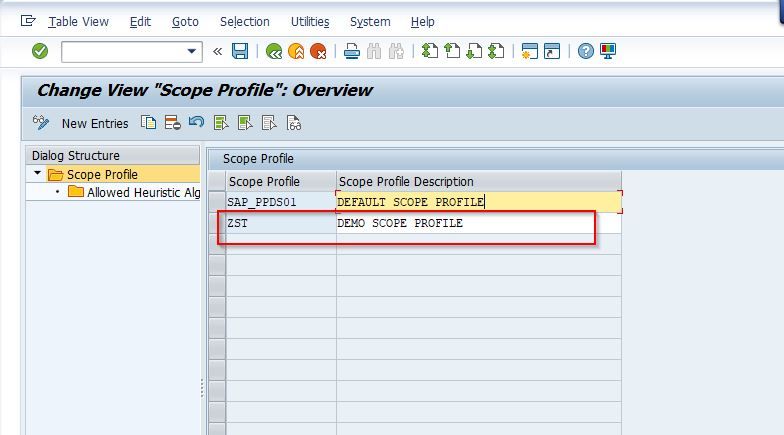Open Help with the question mark icon

[586, 51]
